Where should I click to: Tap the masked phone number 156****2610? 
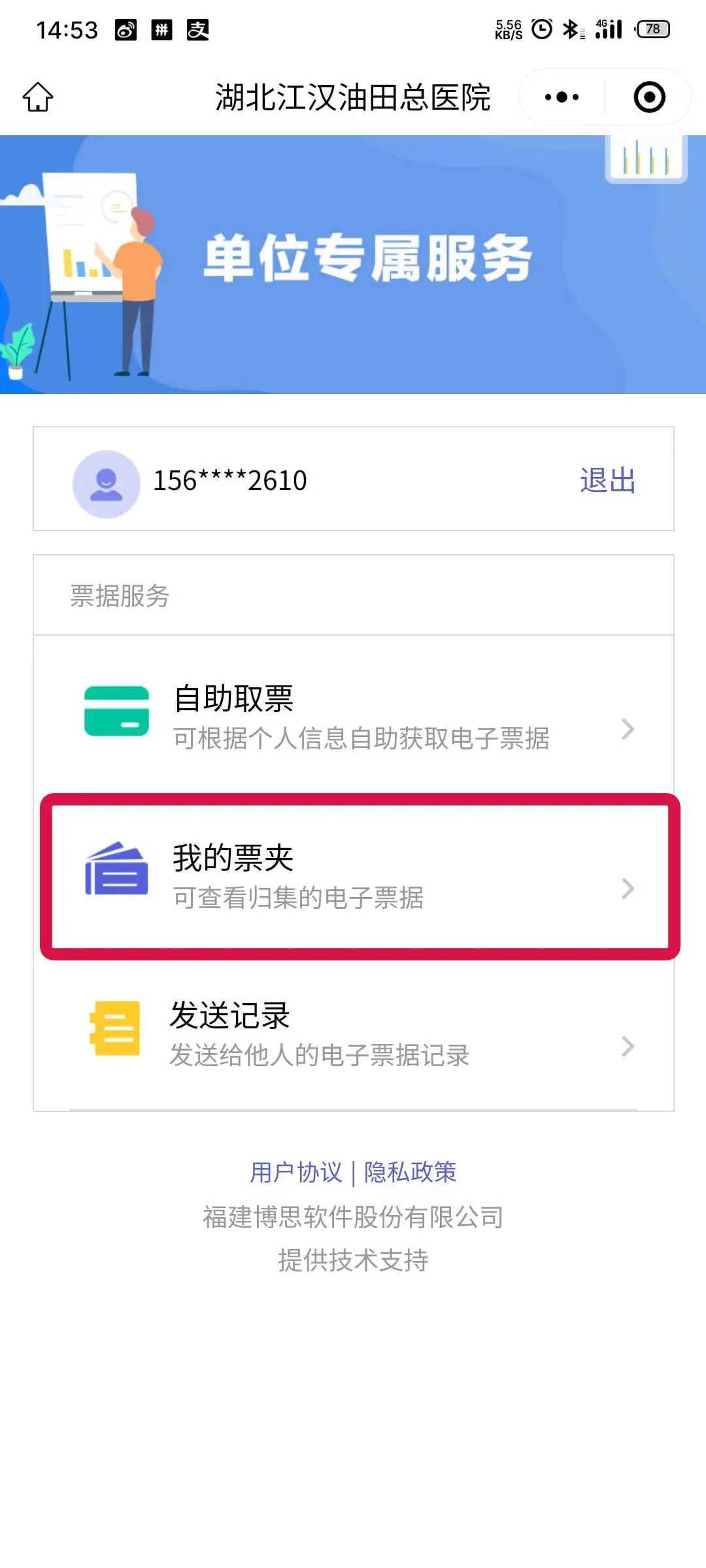230,481
